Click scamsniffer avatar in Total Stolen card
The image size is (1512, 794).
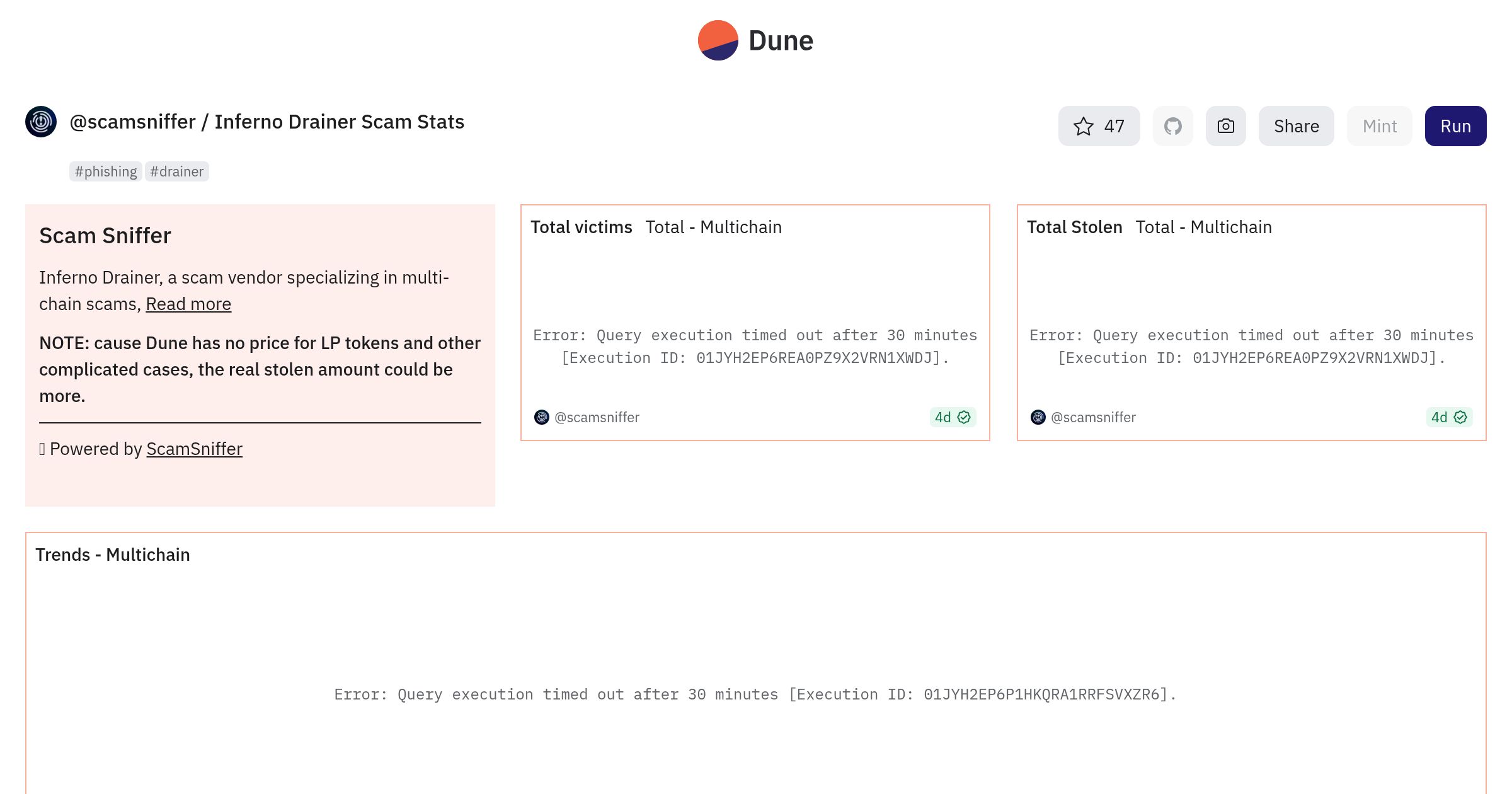[1038, 417]
